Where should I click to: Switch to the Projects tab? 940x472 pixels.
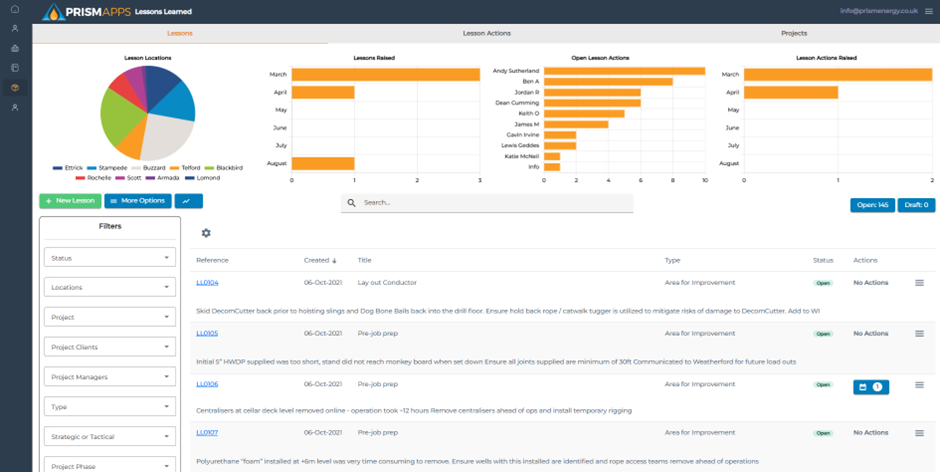pos(793,33)
